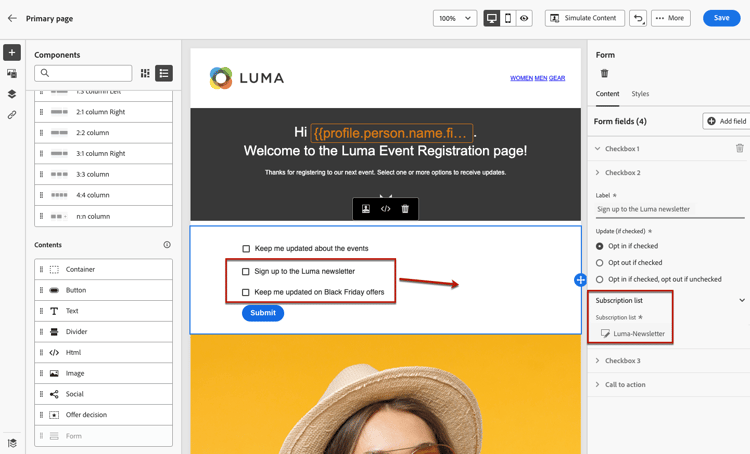Select the n:n column component
The image size is (750, 454).
(103, 216)
